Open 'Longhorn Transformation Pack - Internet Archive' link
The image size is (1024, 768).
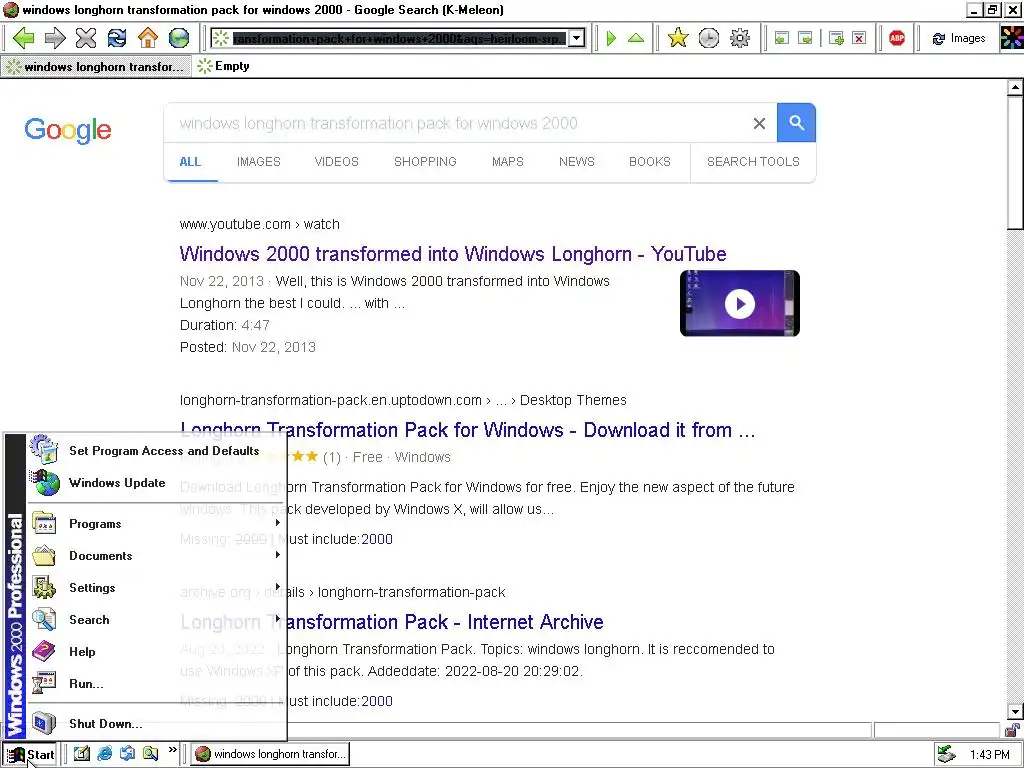pos(392,622)
